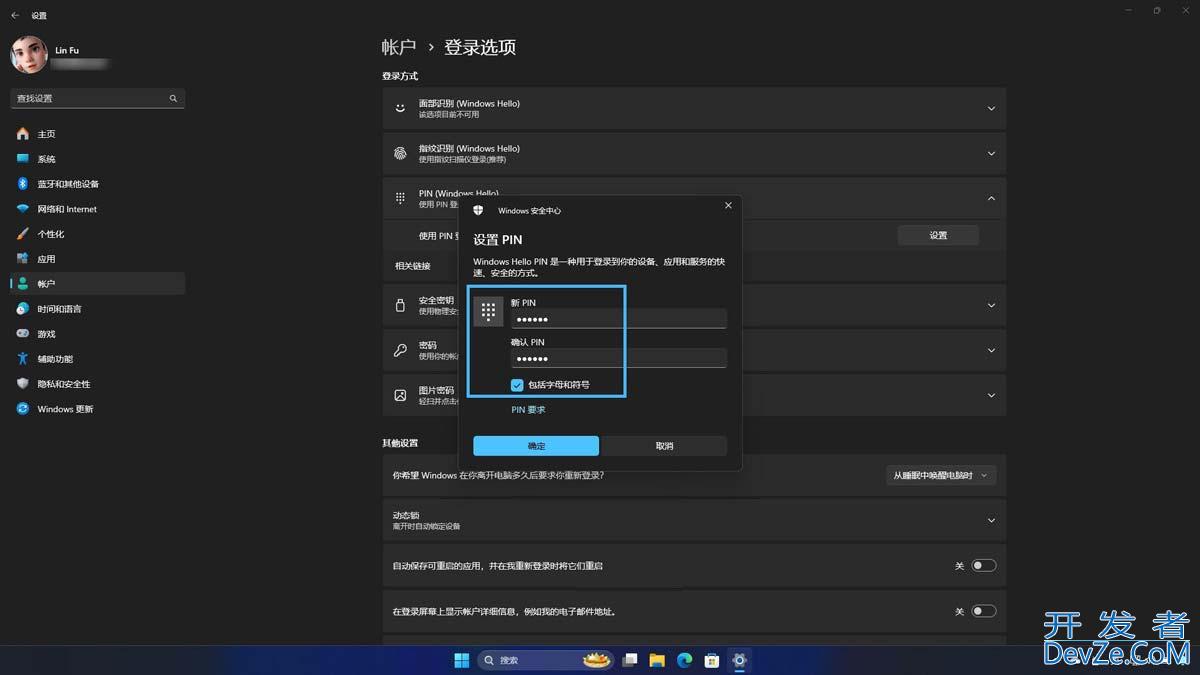Select the 帐户 sidebar item
This screenshot has width=1200, height=675.
point(98,284)
